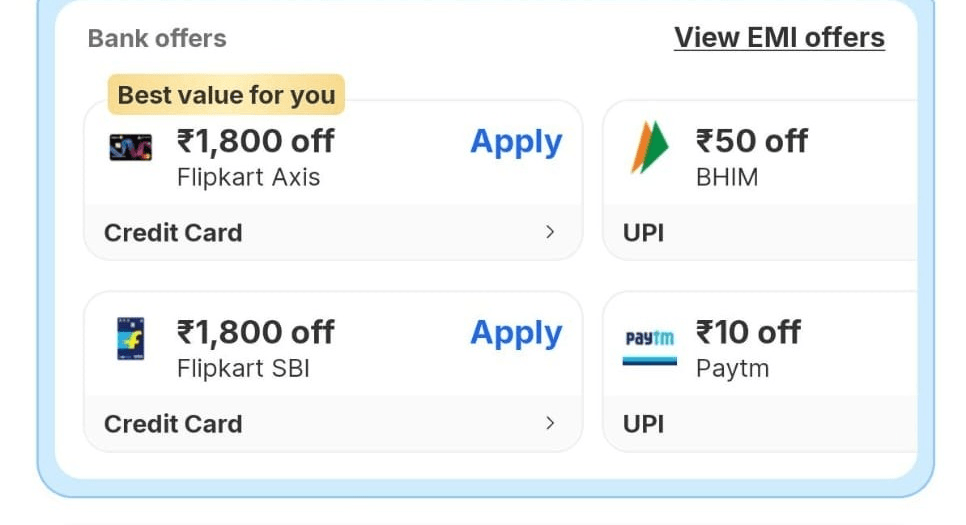Screen dimensions: 966x525
Task: Tap the Best value for you badge
Action: [226, 95]
